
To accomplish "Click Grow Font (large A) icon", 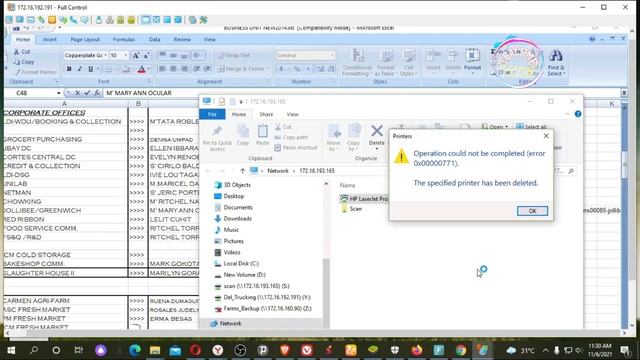I will click(x=136, y=55).
